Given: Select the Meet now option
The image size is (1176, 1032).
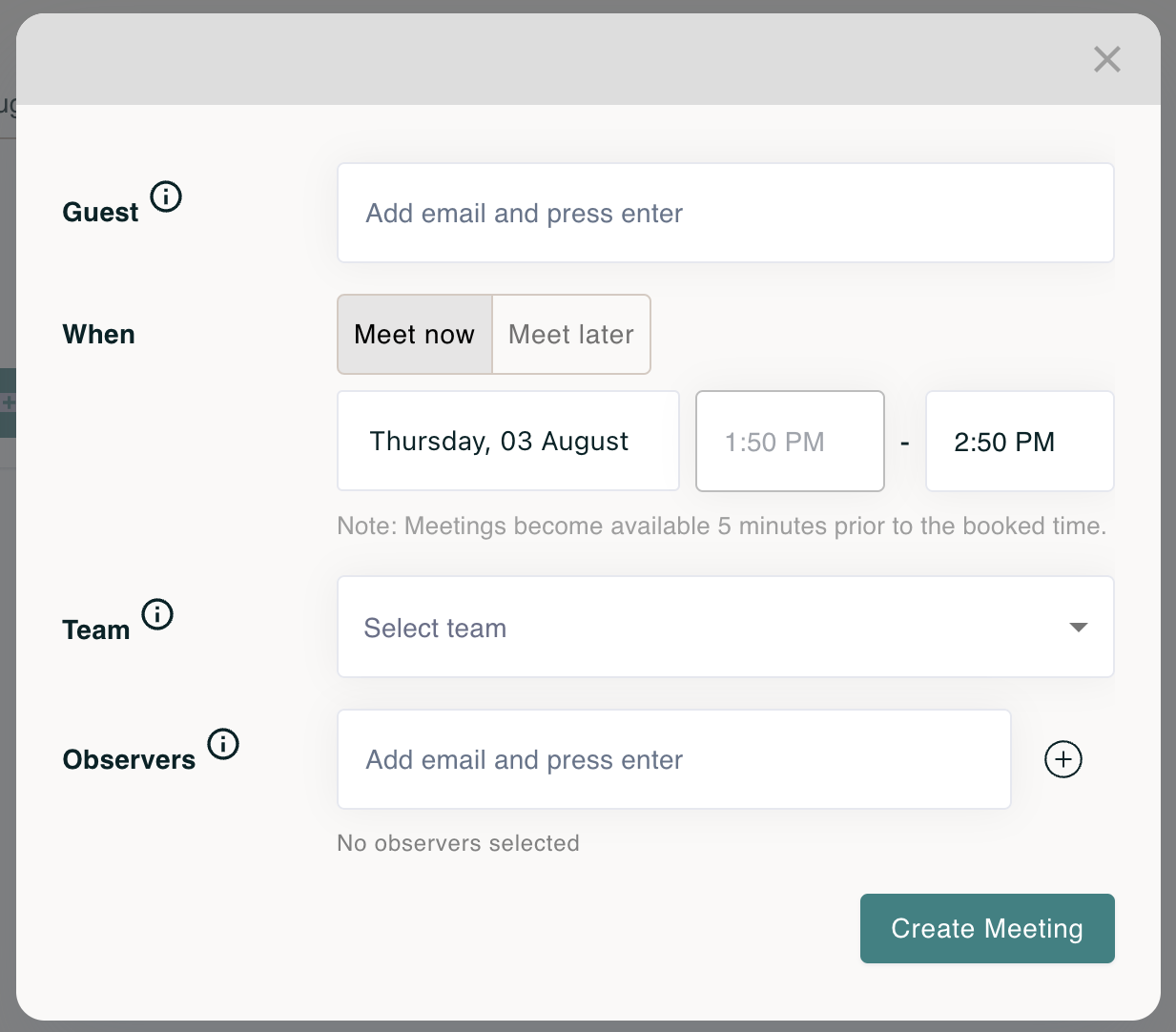Looking at the screenshot, I should (x=414, y=334).
